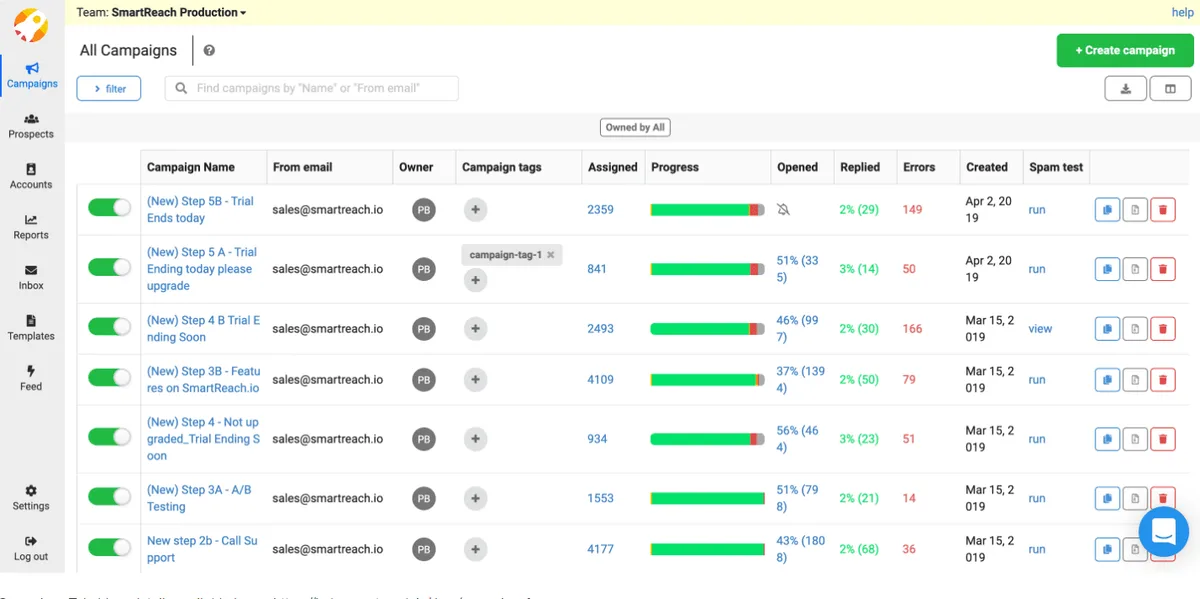Image resolution: width=1200 pixels, height=599 pixels.
Task: Disable the Step 3A - A/B Testing campaign
Action: pyautogui.click(x=108, y=497)
